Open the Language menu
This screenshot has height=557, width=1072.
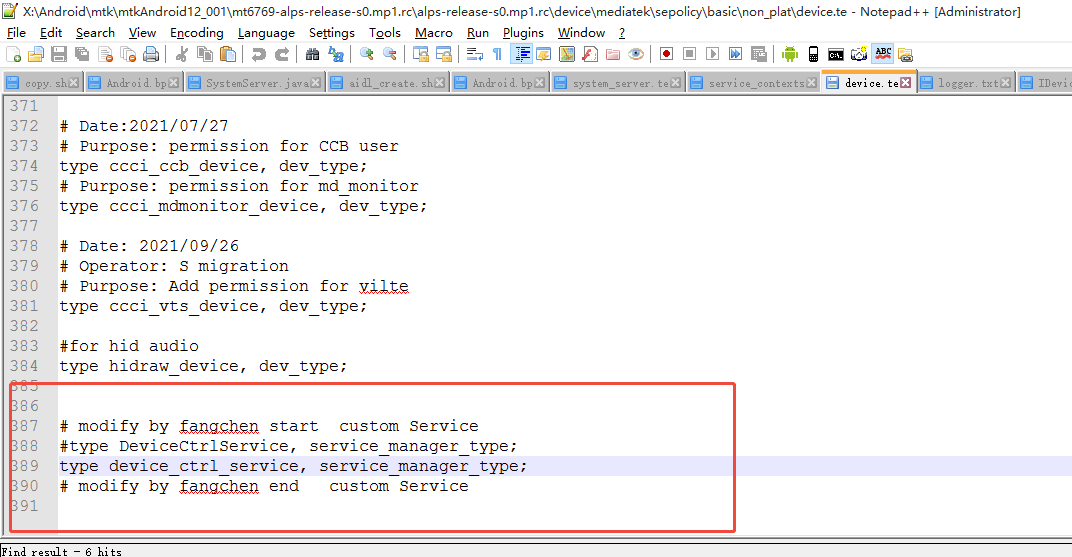click(x=266, y=33)
